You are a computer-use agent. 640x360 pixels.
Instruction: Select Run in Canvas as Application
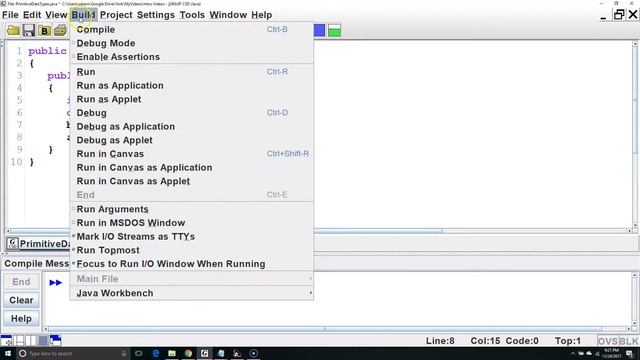point(191,167)
